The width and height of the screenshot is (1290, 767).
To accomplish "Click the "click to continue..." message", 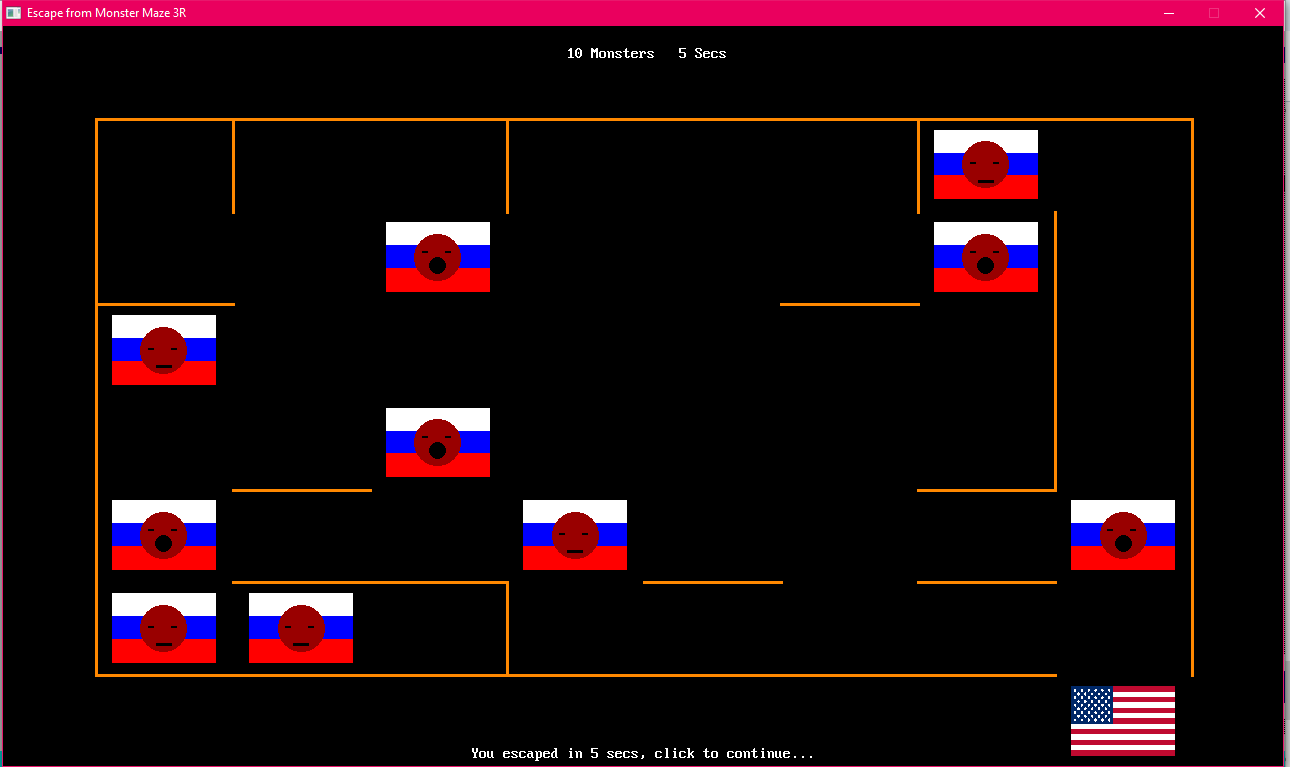I will click(x=642, y=753).
